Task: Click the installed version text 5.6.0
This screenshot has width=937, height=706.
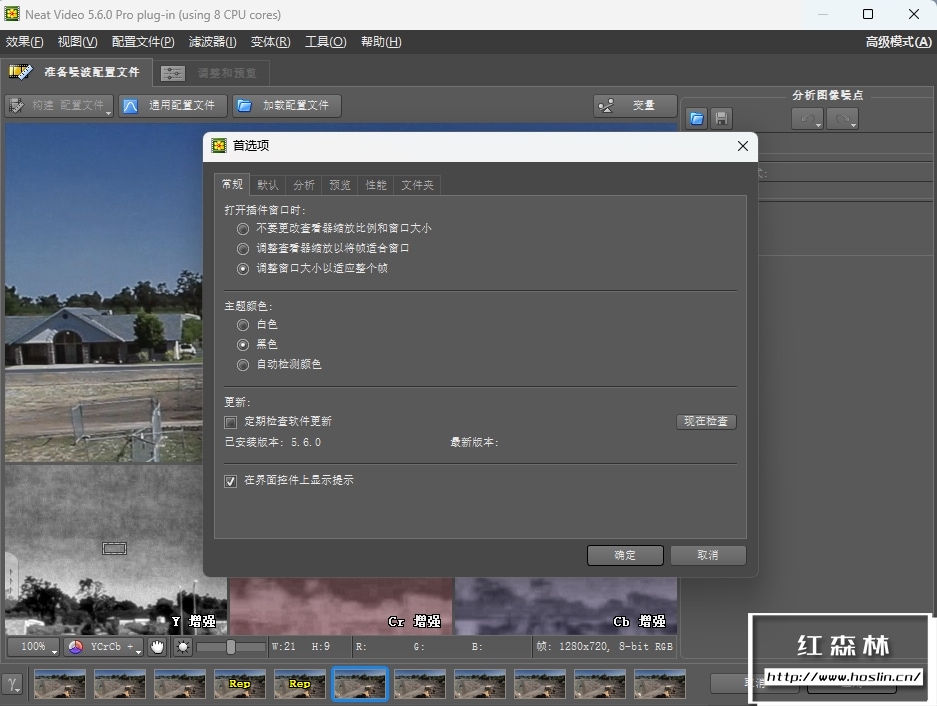Action: (306, 442)
